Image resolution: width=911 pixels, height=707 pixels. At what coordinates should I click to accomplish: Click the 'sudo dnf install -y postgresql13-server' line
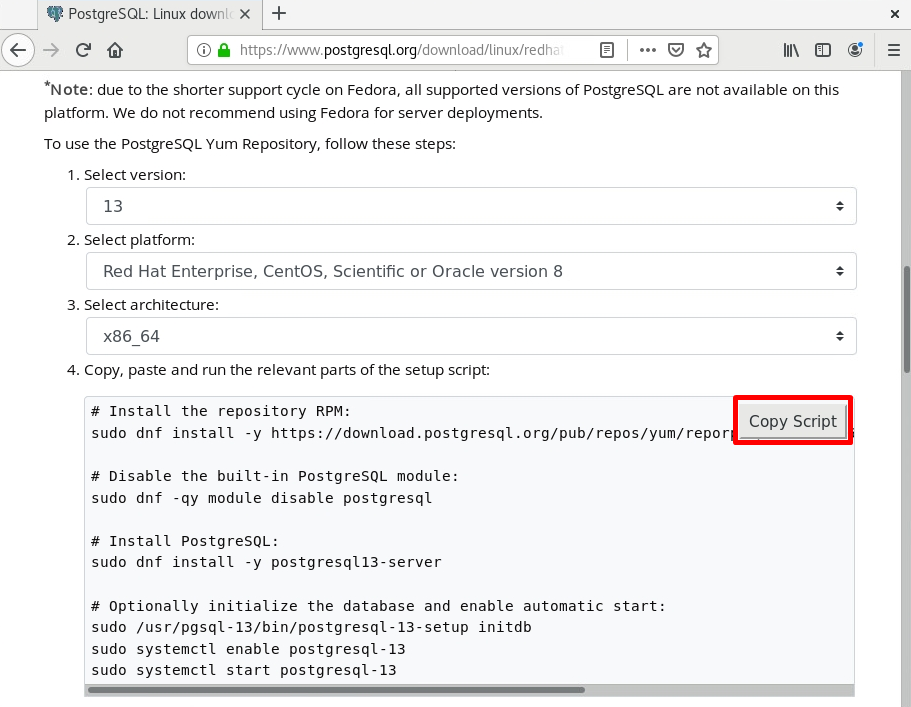click(266, 562)
